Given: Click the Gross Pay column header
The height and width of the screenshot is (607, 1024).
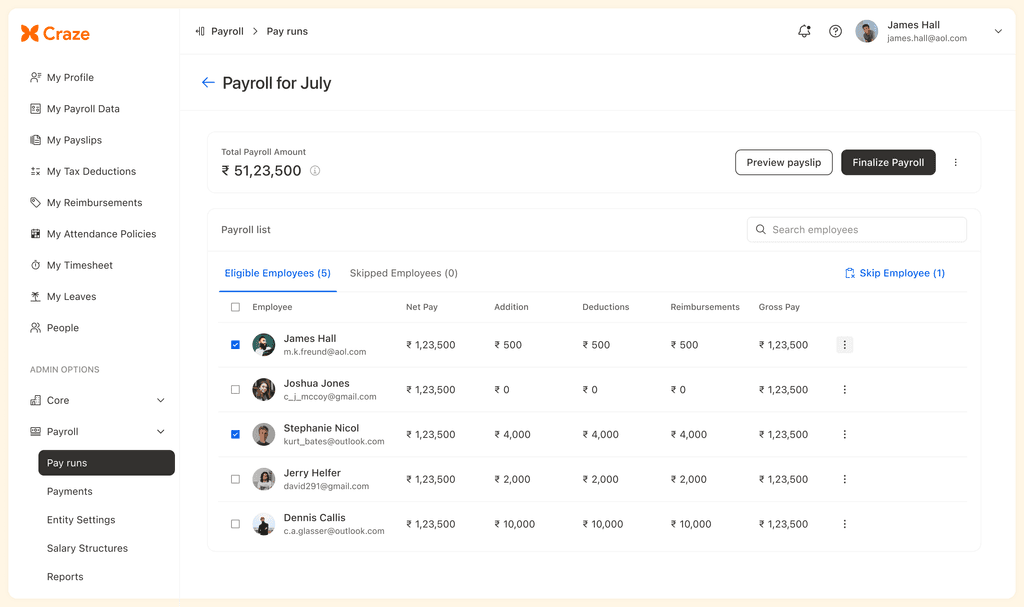Looking at the screenshot, I should (779, 307).
